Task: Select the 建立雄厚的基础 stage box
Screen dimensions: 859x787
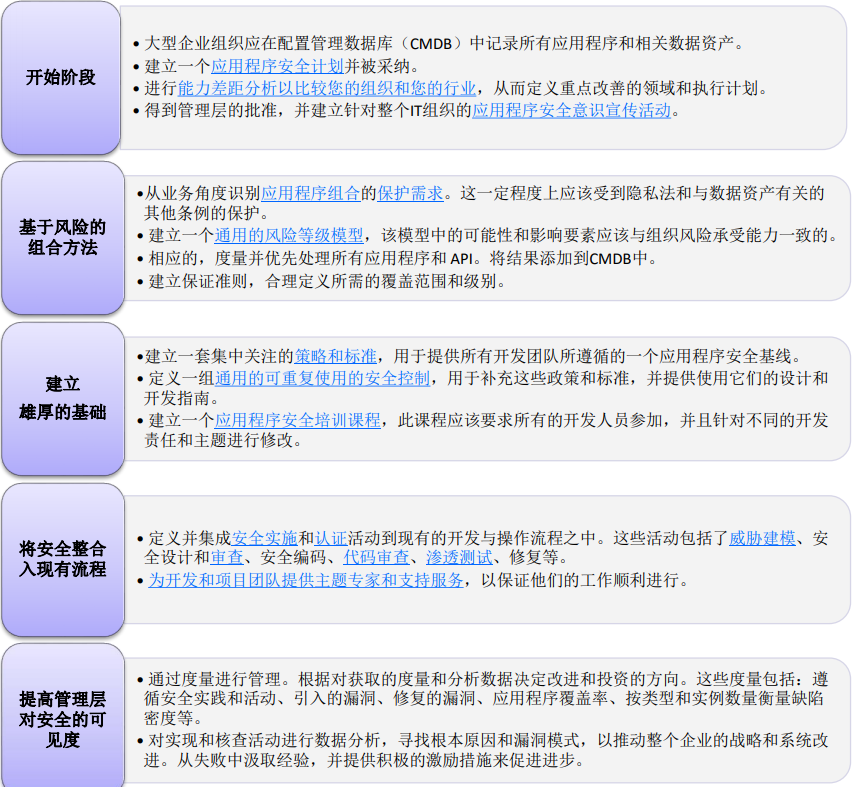Action: (62, 398)
